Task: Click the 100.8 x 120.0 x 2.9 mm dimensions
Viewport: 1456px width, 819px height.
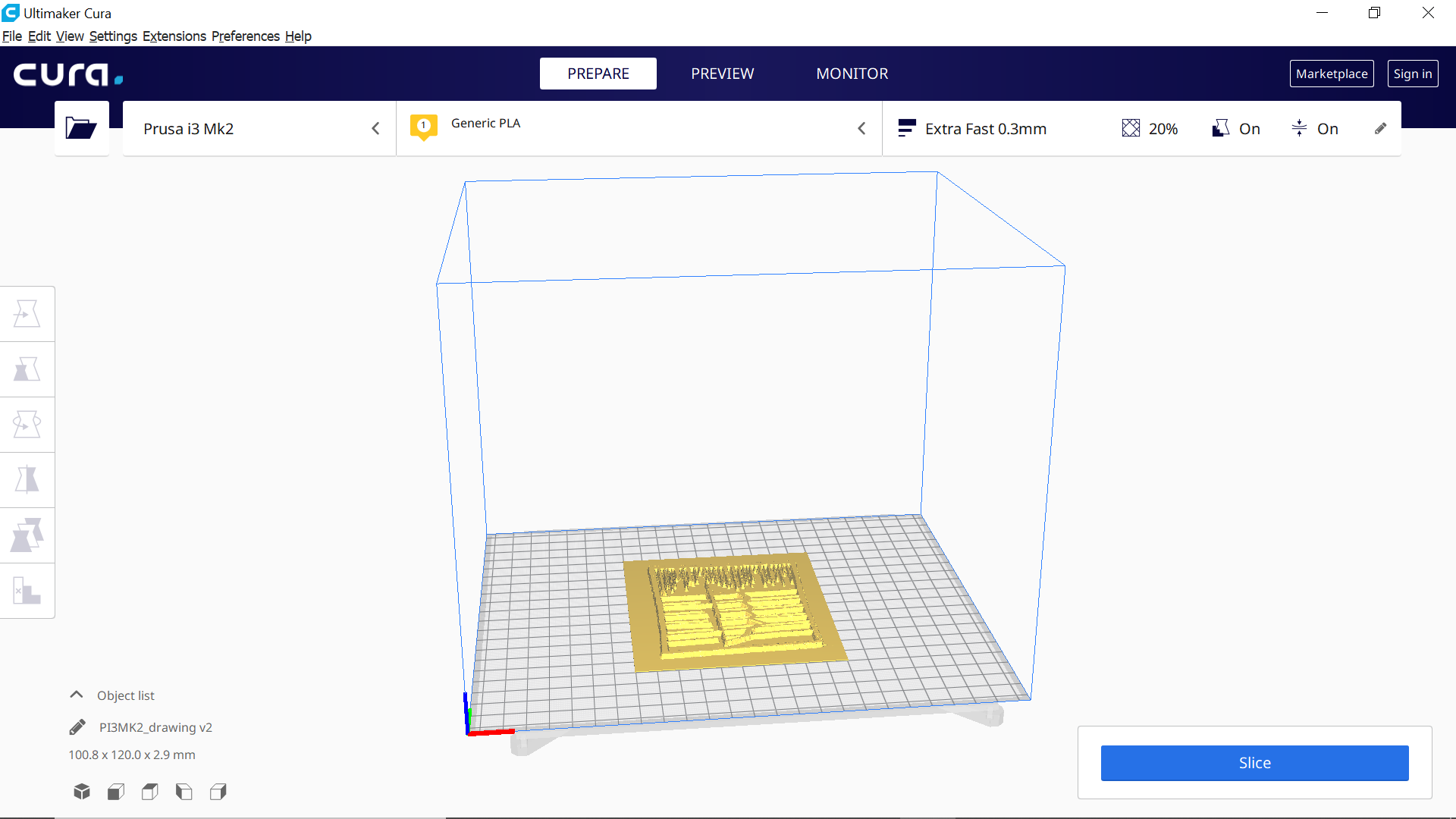Action: point(132,755)
